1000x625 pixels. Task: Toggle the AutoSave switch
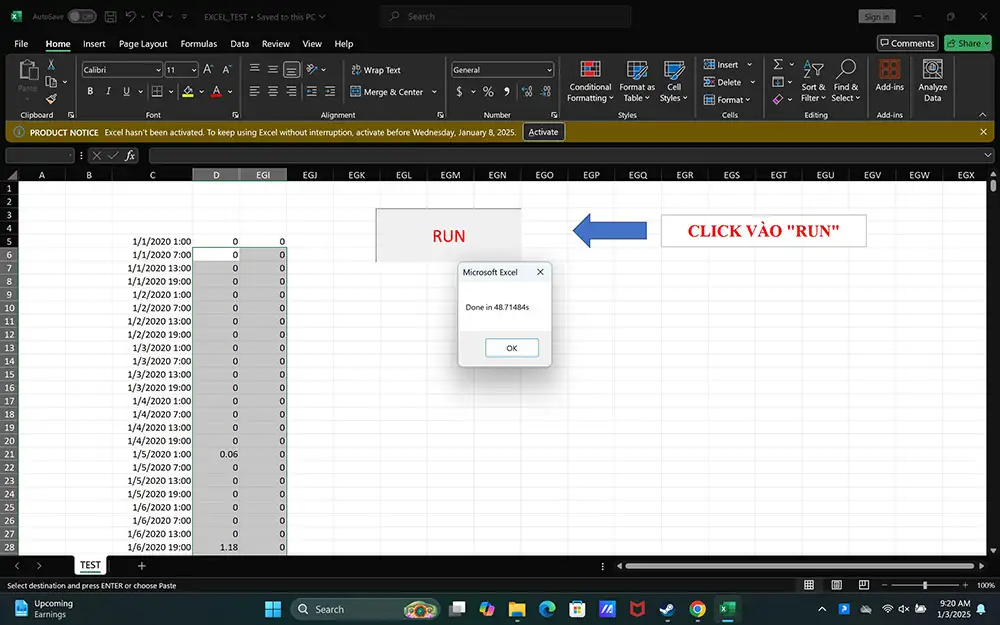[x=82, y=17]
